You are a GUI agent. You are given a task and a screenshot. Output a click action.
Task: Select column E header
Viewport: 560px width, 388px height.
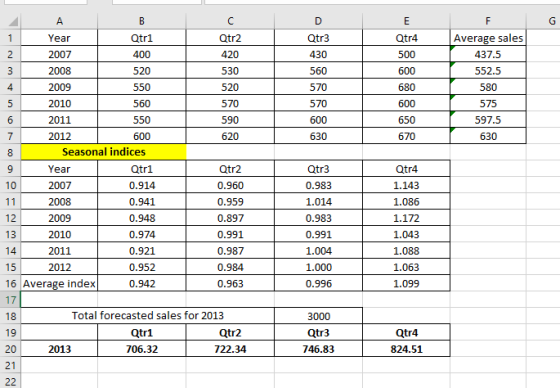406,21
